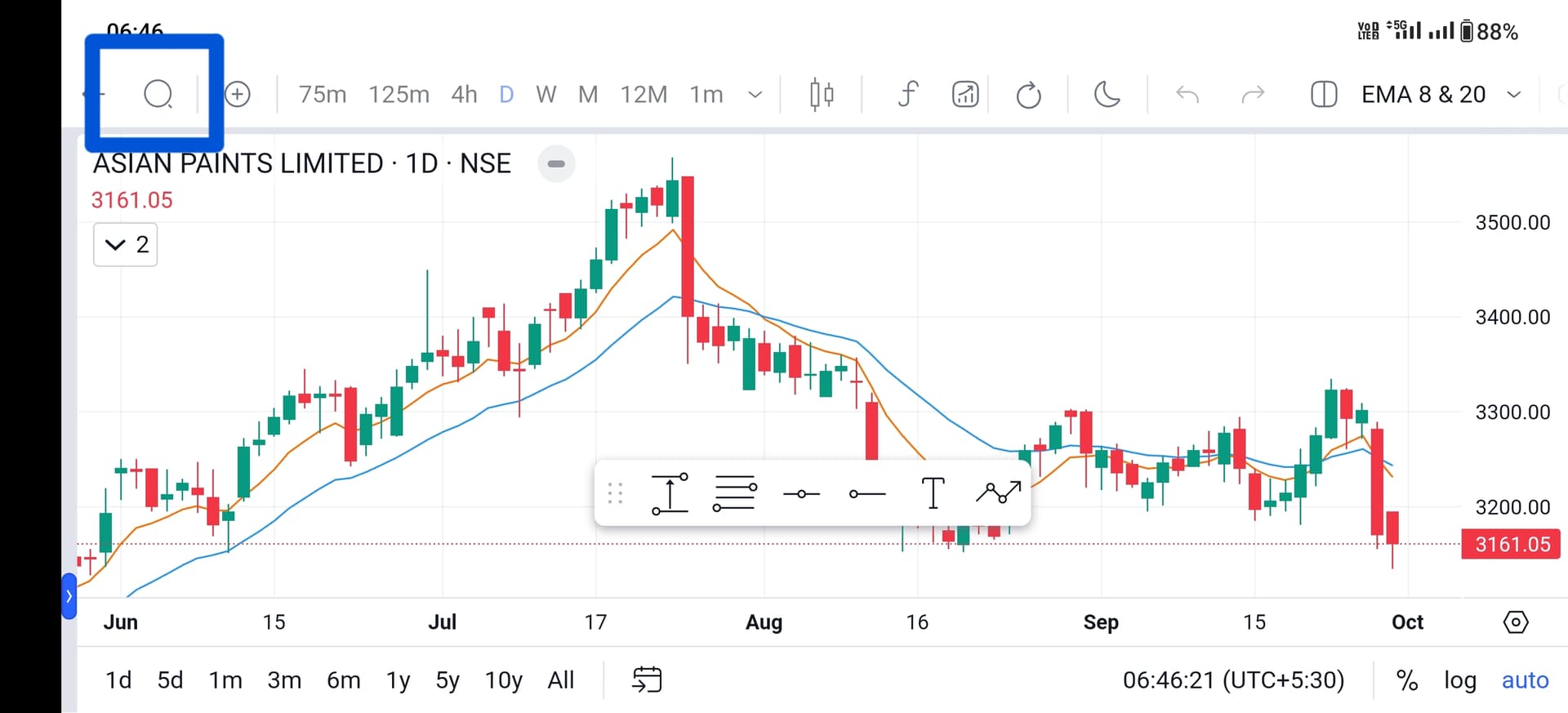The height and width of the screenshot is (713, 1568).
Task: Set date range to 5d
Action: [170, 680]
